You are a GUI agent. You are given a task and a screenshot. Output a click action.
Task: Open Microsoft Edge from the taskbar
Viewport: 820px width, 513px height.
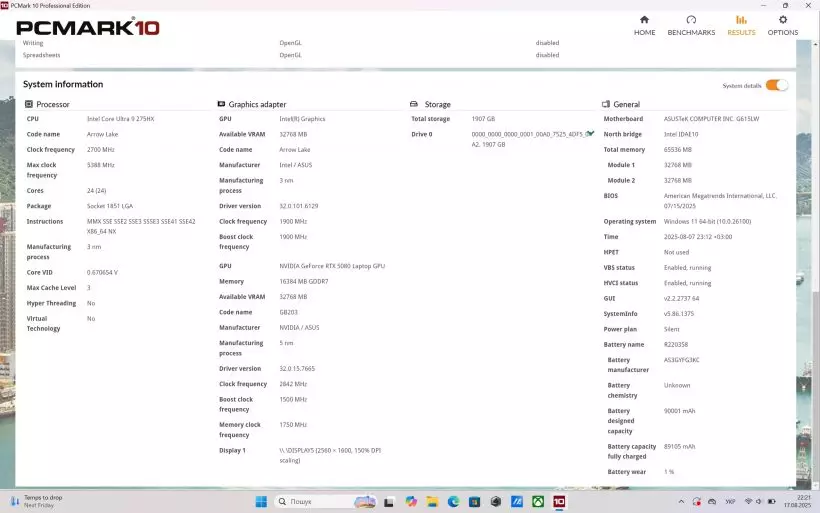453,501
